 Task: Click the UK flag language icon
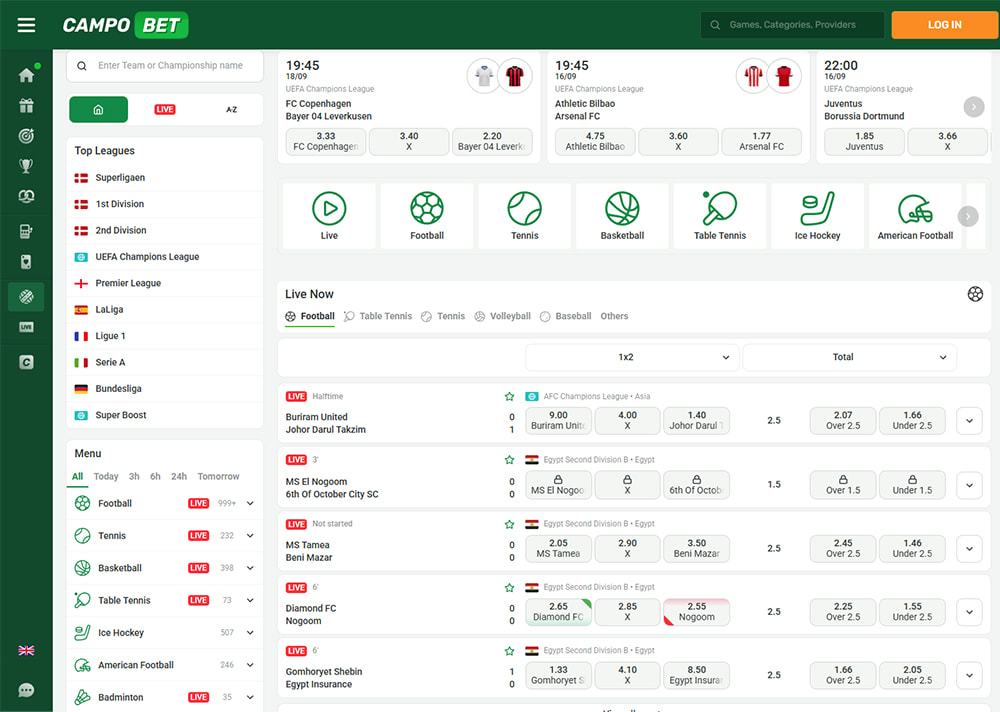tap(26, 650)
